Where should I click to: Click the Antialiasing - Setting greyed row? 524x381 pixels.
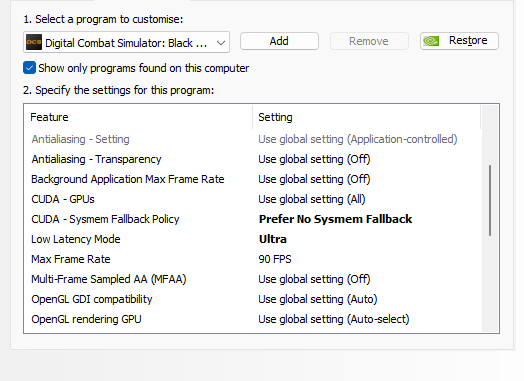point(253,139)
